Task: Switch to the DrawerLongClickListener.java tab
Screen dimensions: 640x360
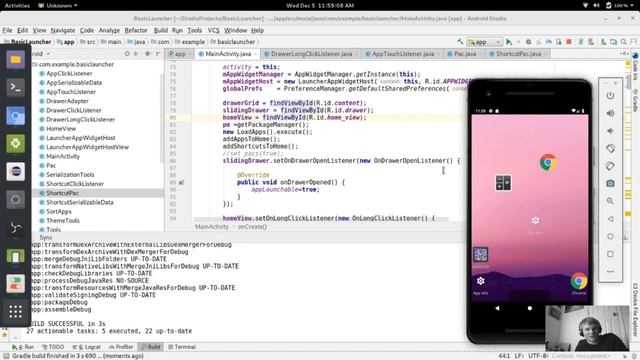Action: coord(311,53)
